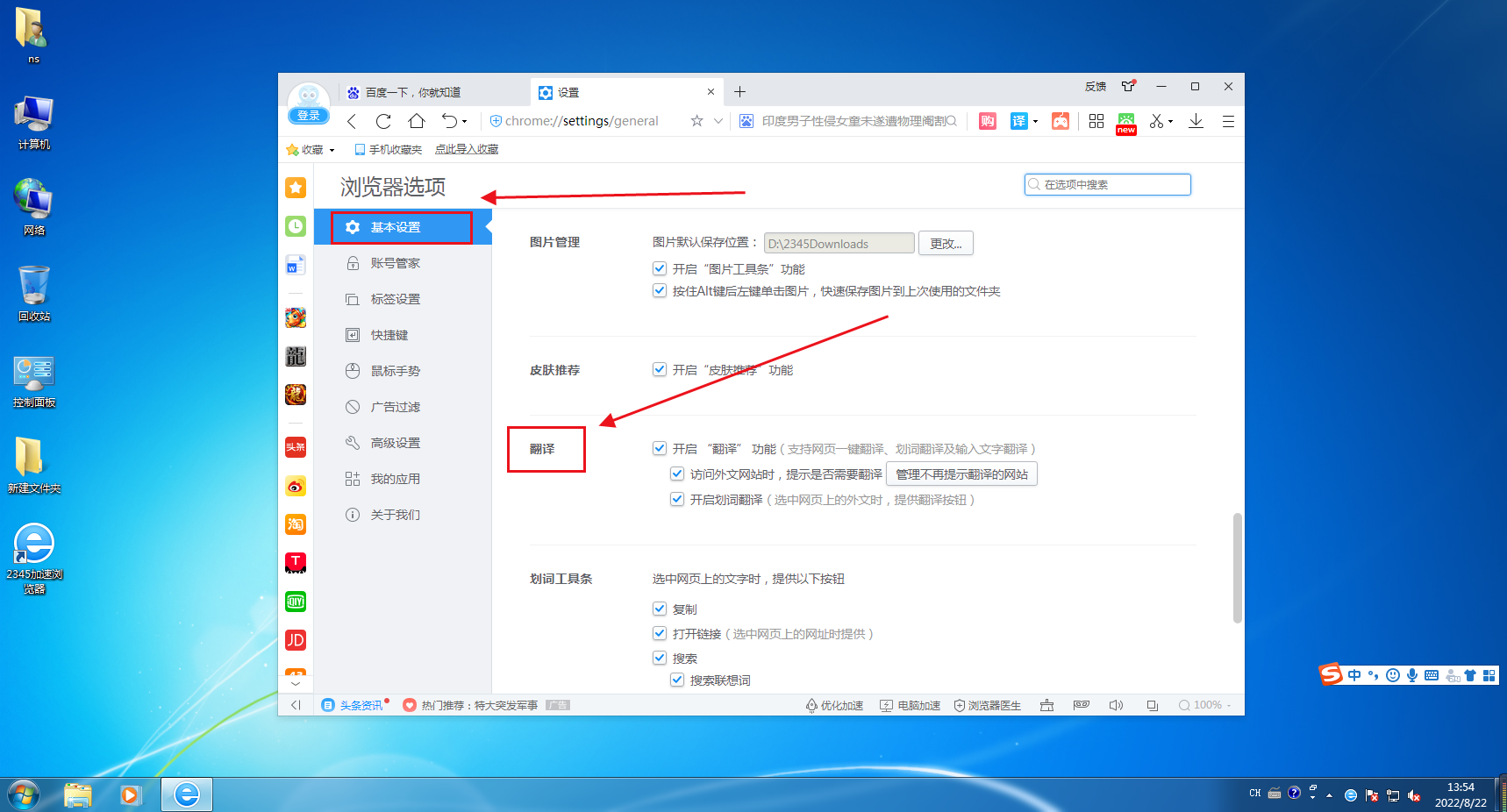Open the Weibo icon in sidebar

point(296,486)
